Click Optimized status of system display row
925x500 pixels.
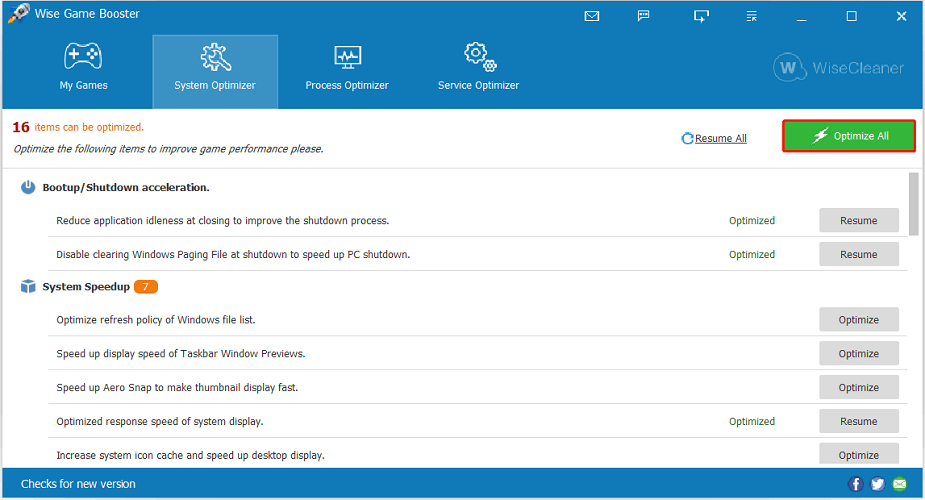pos(752,422)
